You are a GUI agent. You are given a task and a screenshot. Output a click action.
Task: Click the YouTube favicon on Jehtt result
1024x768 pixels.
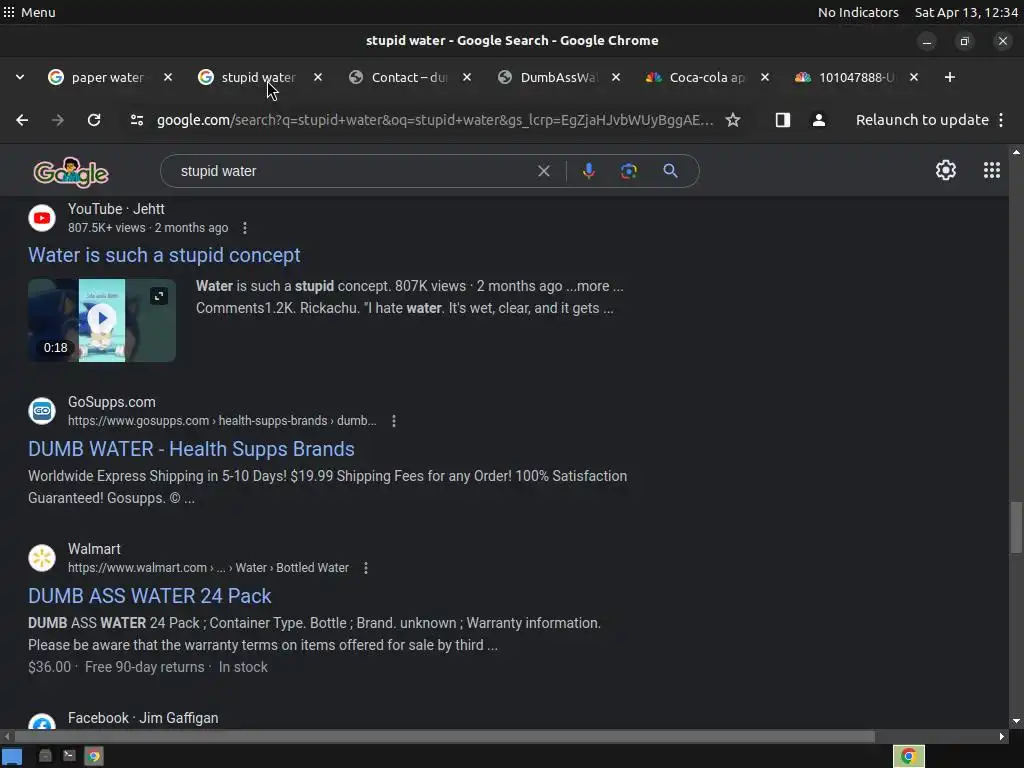(x=42, y=218)
